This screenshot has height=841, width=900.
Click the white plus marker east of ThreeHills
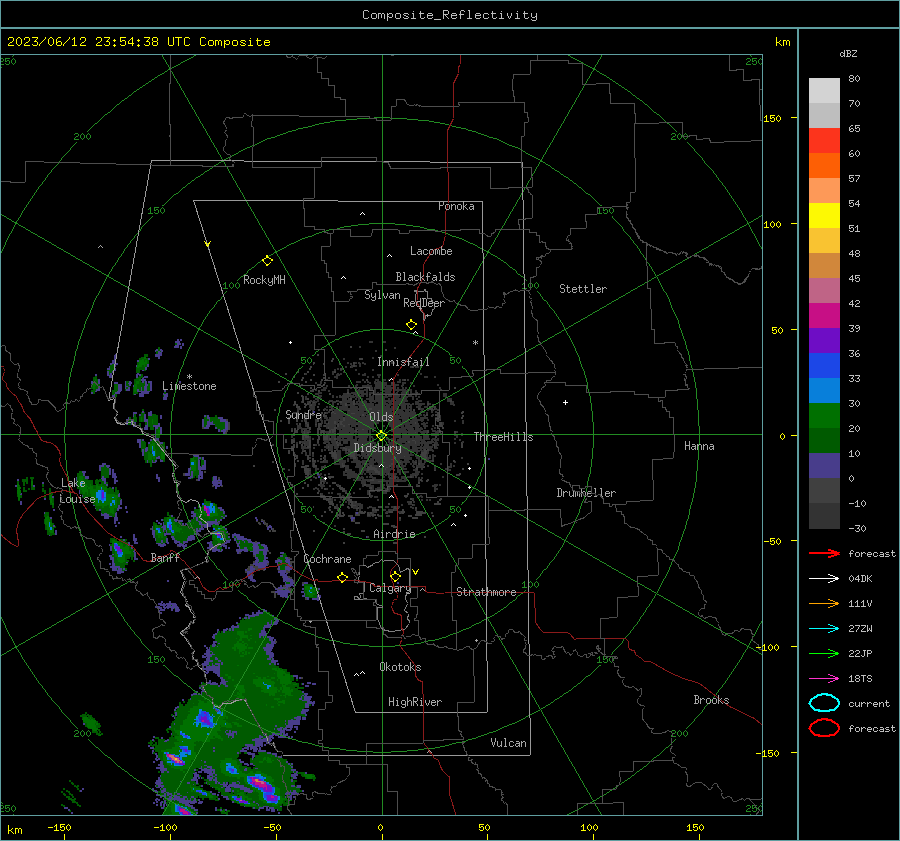[565, 402]
